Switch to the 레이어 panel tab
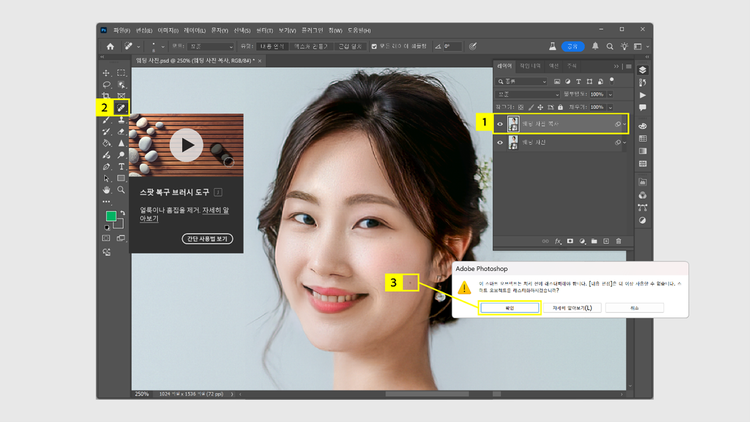Image resolution: width=750 pixels, height=422 pixels. click(504, 68)
